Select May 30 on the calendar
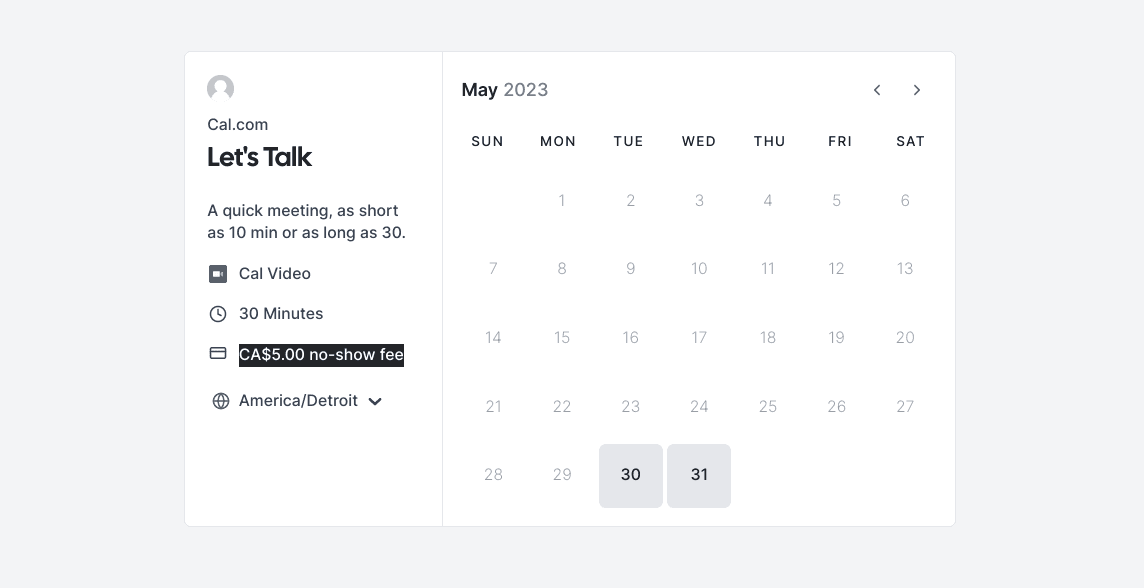The width and height of the screenshot is (1144, 588). point(631,476)
